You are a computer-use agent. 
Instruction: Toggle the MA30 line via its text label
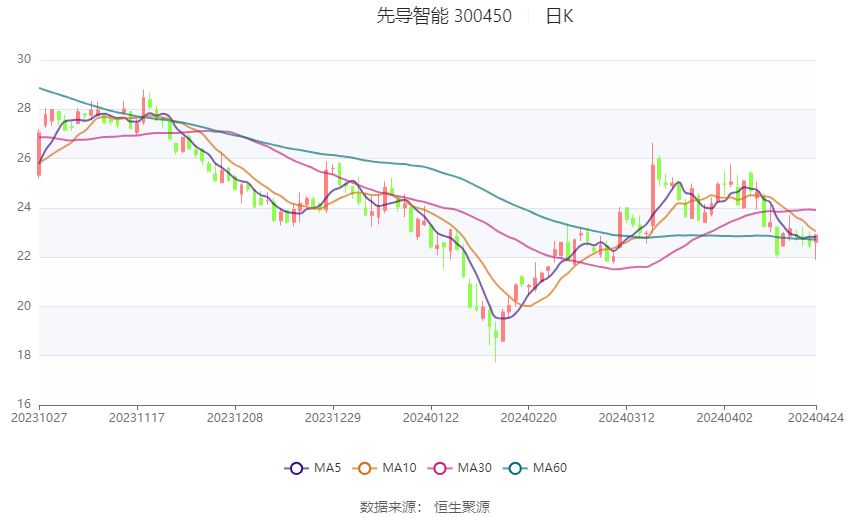click(x=473, y=467)
